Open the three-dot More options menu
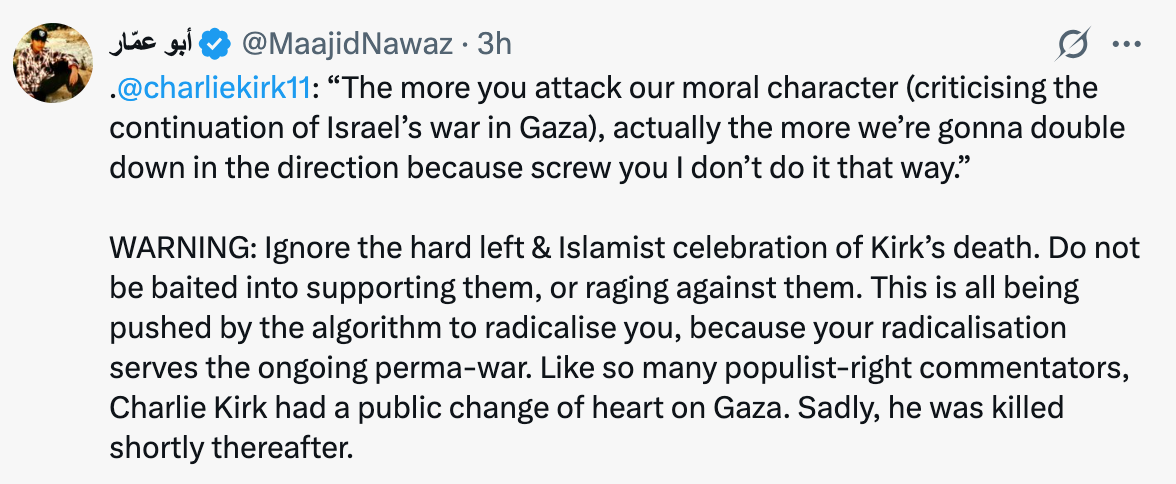Viewport: 1176px width, 484px height. coord(1126,45)
